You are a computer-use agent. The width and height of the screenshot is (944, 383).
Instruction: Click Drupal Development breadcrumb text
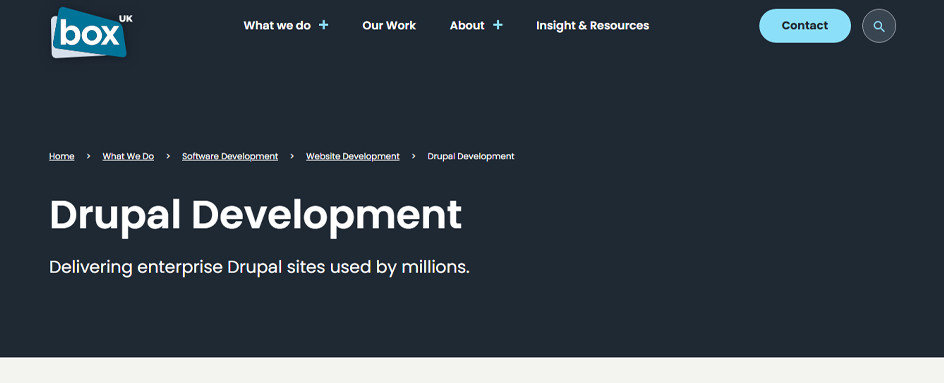(471, 156)
